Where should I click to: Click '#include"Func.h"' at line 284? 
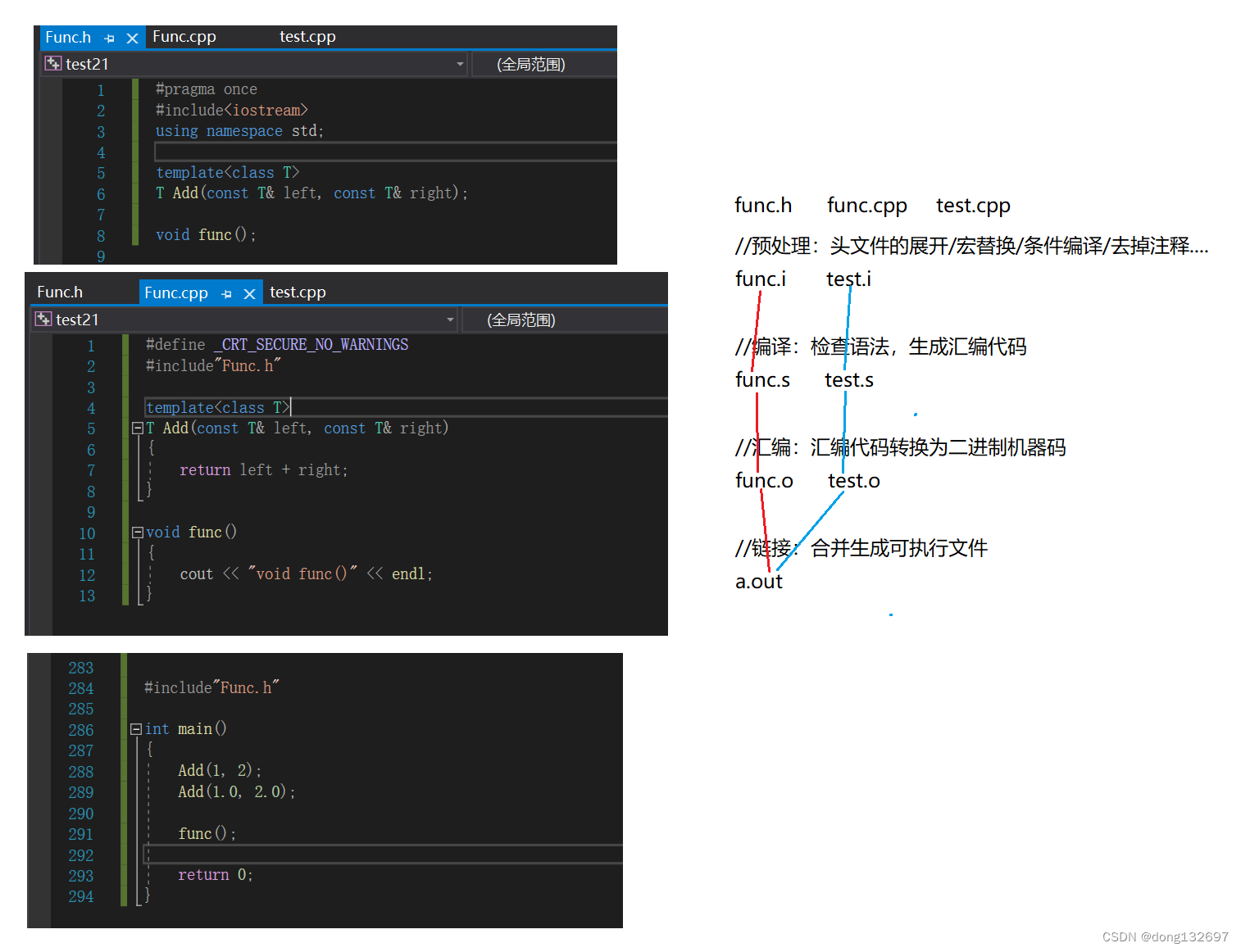211,688
